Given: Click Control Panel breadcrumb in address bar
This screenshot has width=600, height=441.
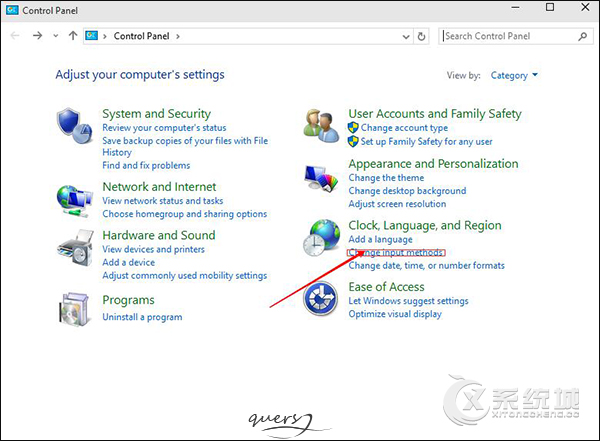Looking at the screenshot, I should click(141, 36).
